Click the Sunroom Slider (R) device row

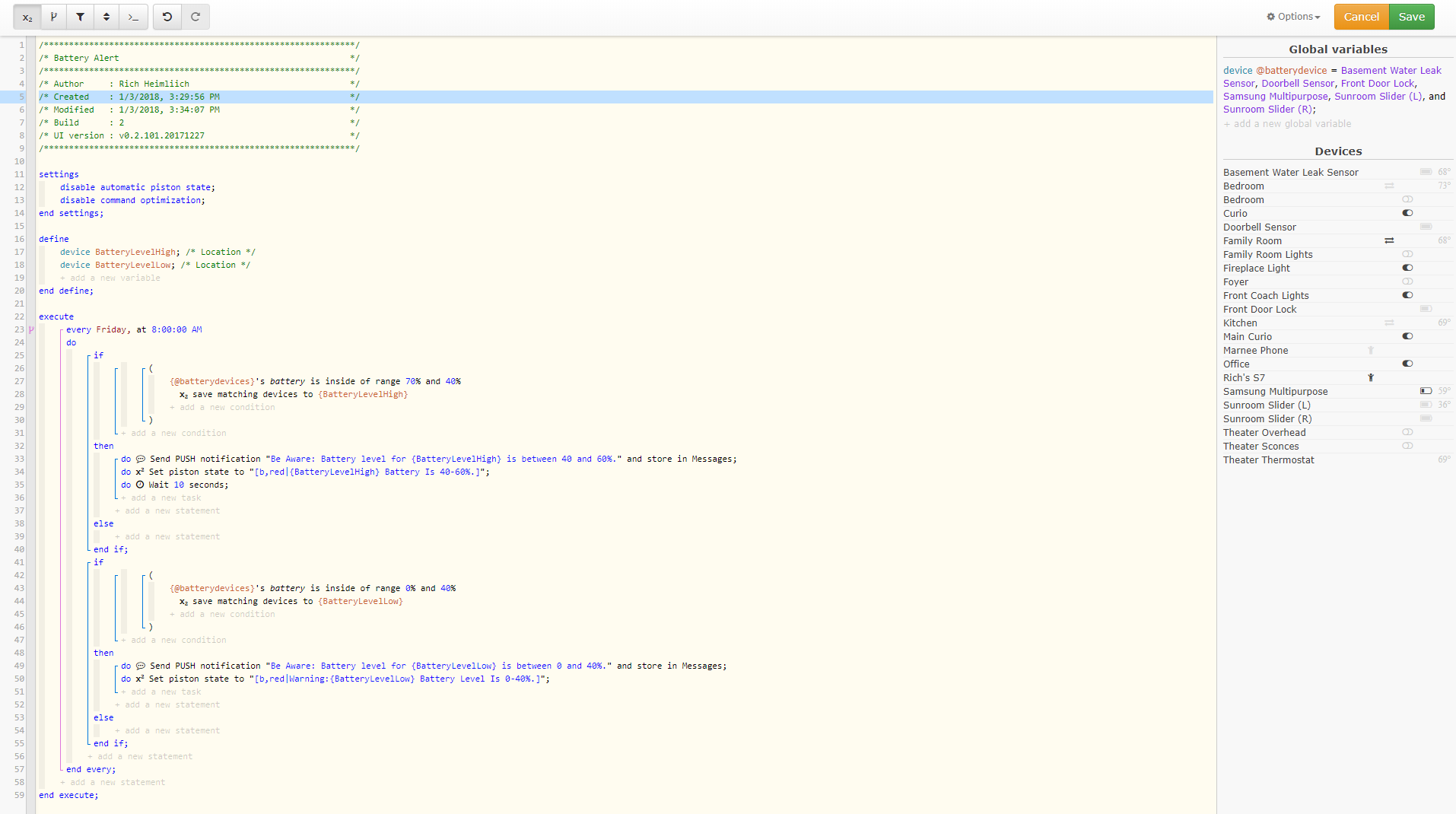click(x=1337, y=418)
